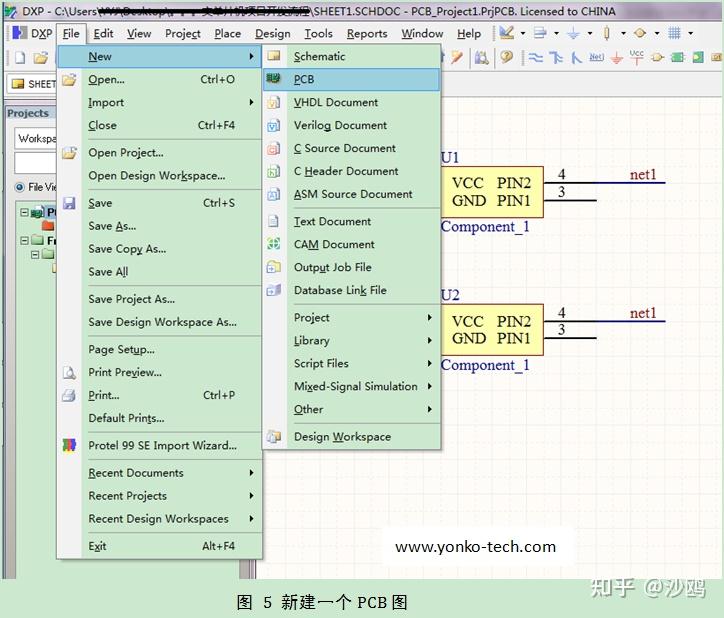Click the ASM Source Document icon
724x618 pixels.
[x=273, y=194]
